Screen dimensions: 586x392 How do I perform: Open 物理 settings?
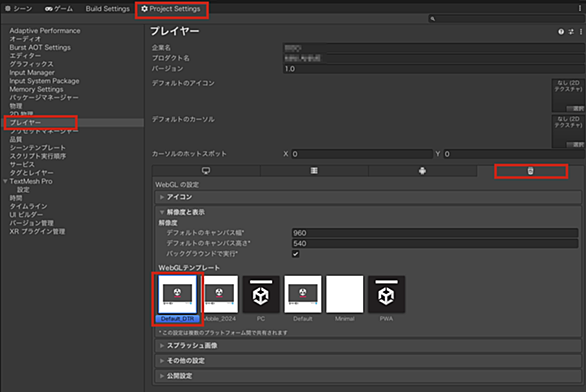[16, 106]
